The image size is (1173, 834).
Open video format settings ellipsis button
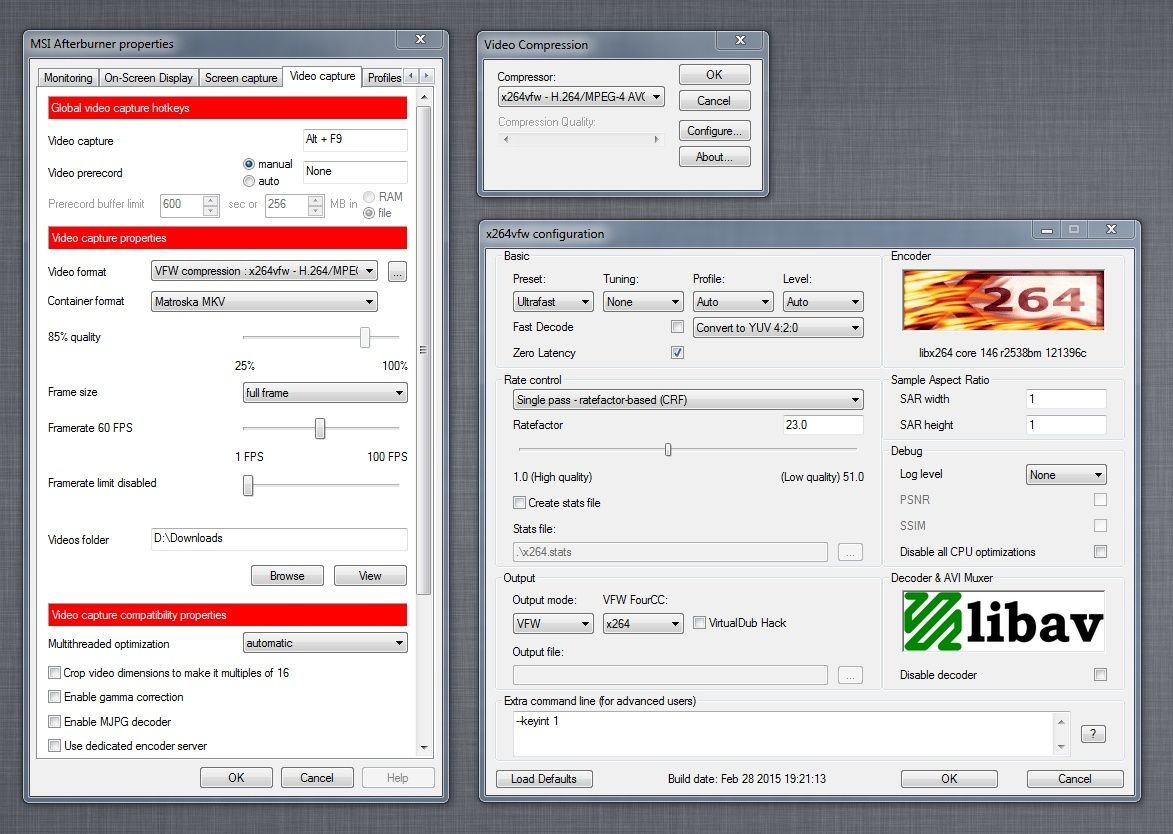tap(397, 272)
